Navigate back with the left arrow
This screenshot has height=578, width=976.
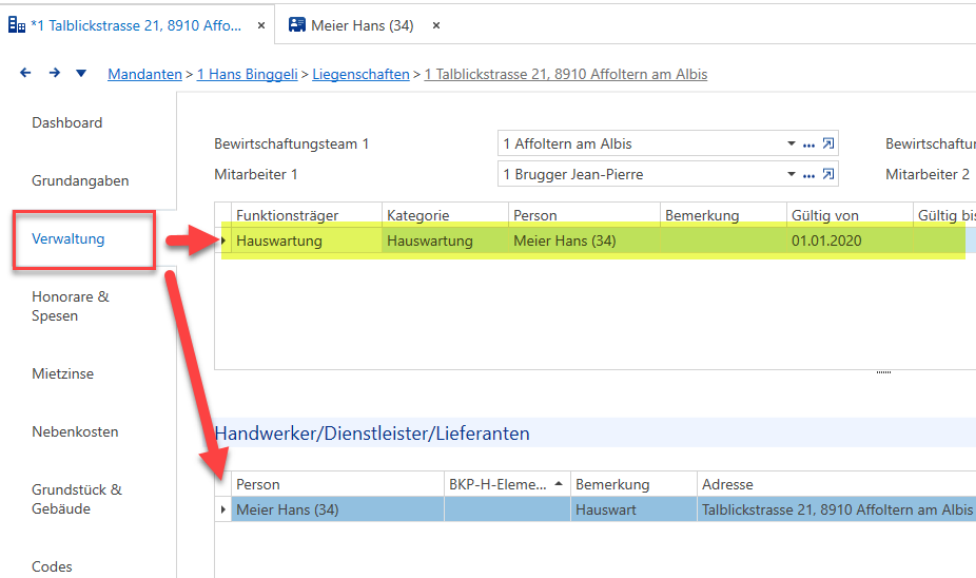26,73
